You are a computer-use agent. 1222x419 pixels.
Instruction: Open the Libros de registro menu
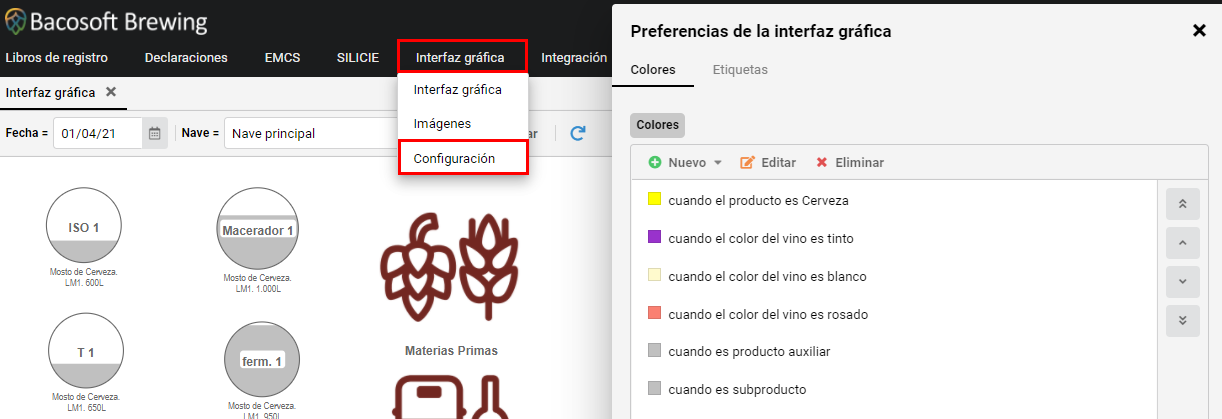pos(56,58)
